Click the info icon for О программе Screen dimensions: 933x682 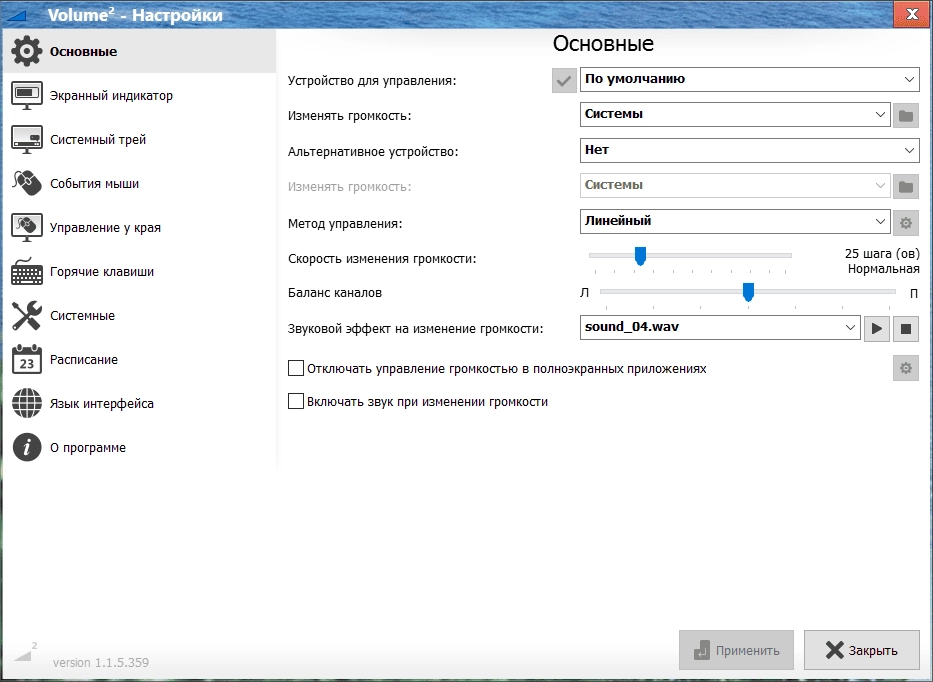pyautogui.click(x=27, y=448)
